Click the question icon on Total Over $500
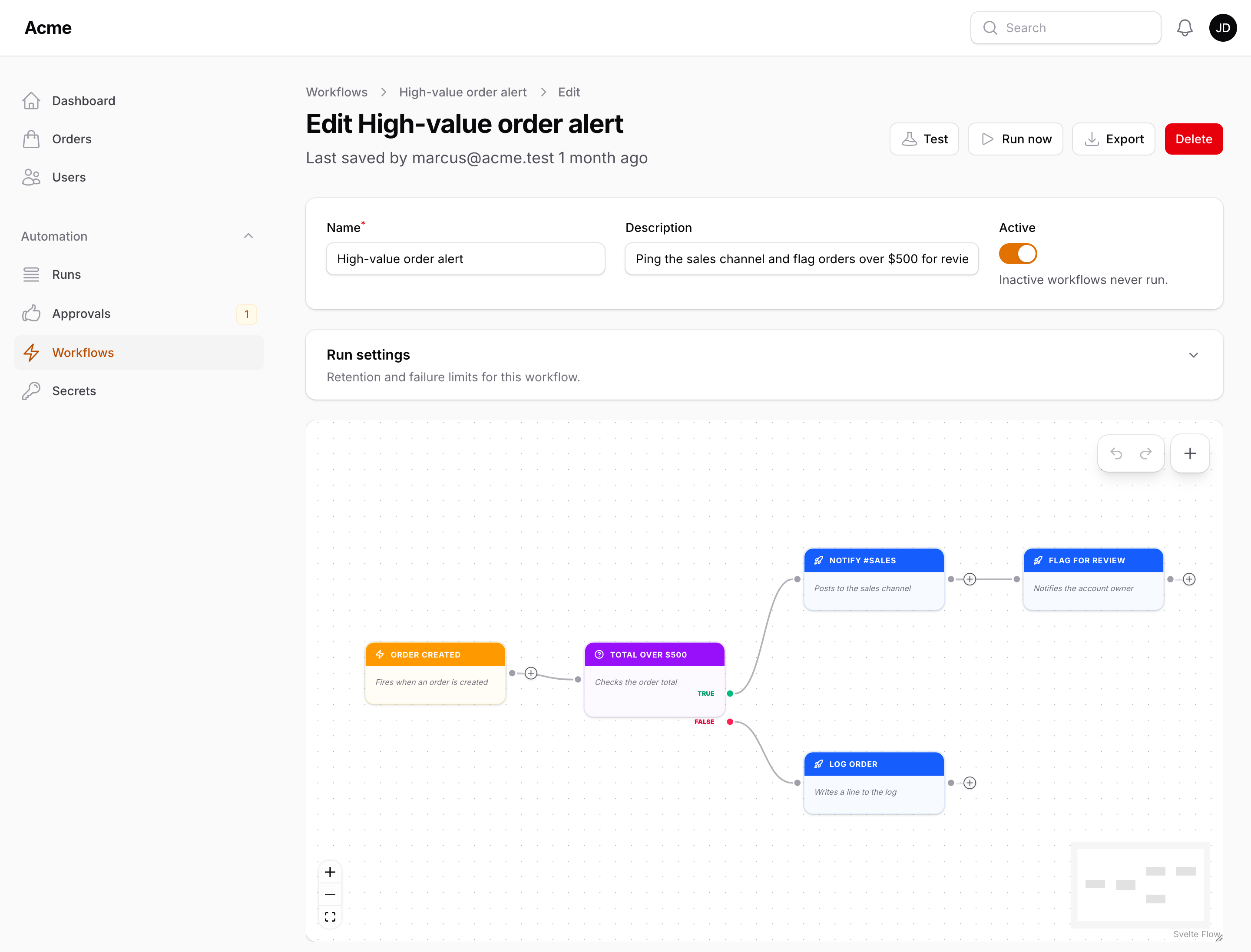 point(599,654)
